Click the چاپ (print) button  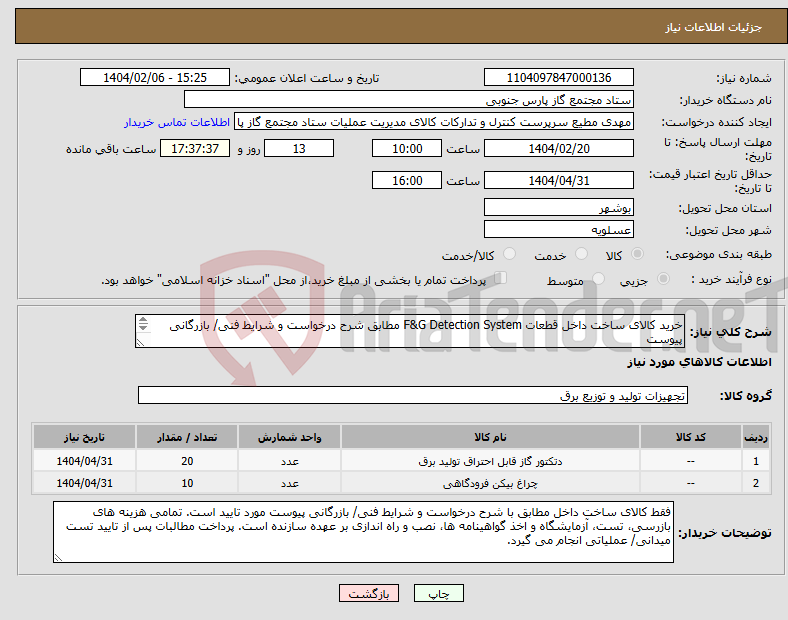438,593
